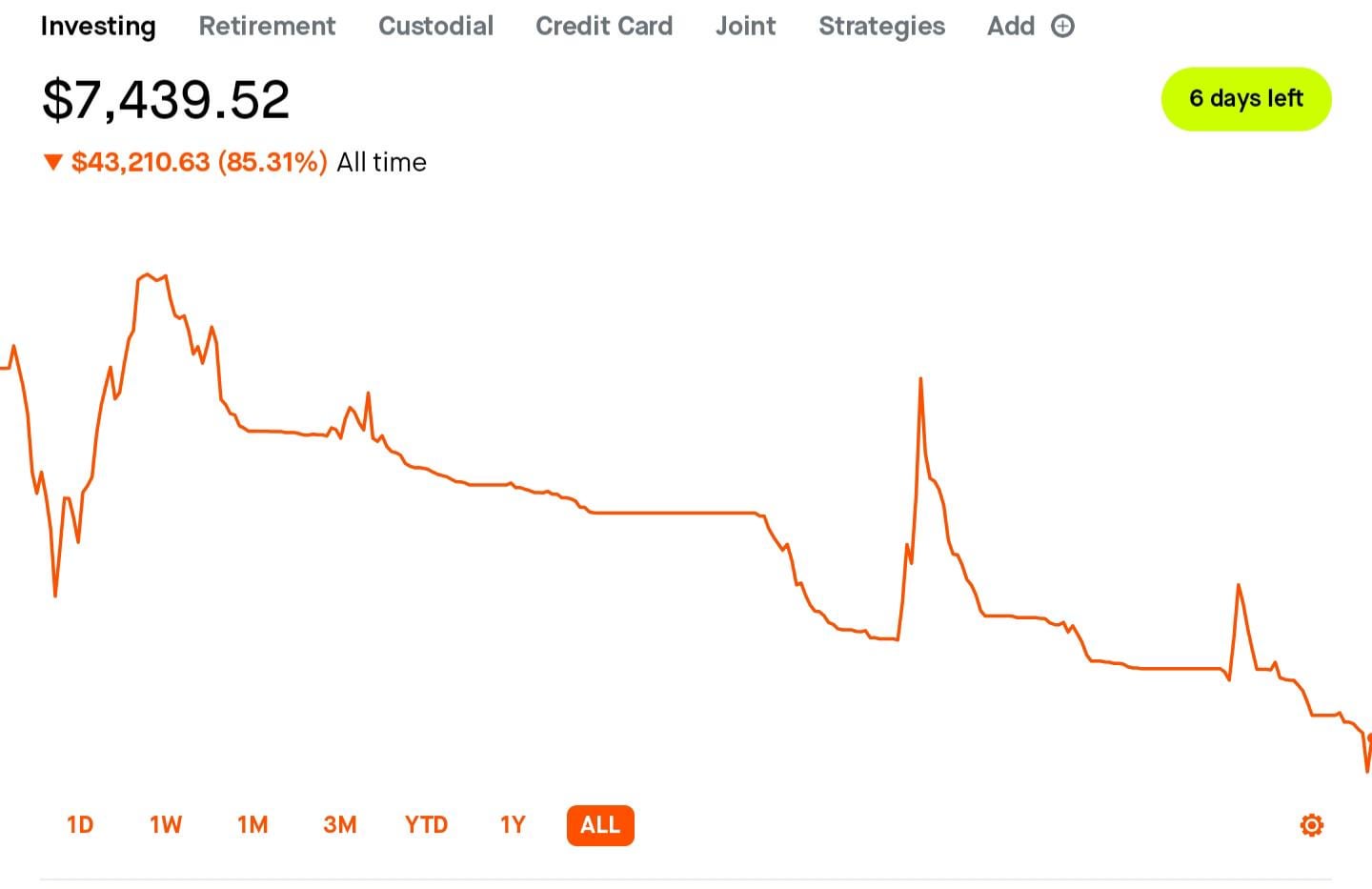Click the plus icon next to Add
Image resolution: width=1372 pixels, height=889 pixels.
(x=1062, y=27)
